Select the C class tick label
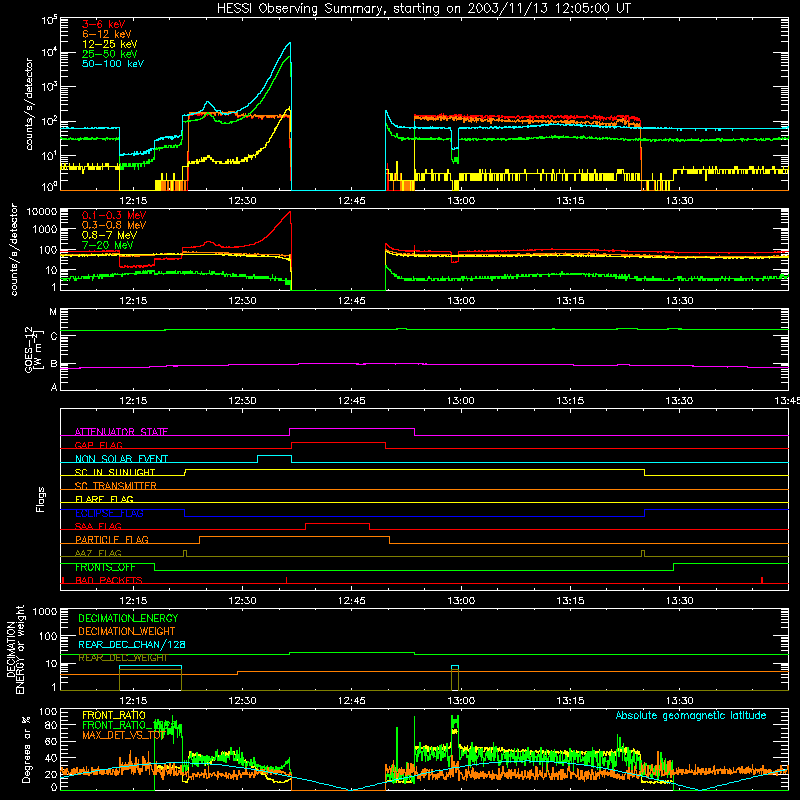The height and width of the screenshot is (800, 800). [54, 337]
